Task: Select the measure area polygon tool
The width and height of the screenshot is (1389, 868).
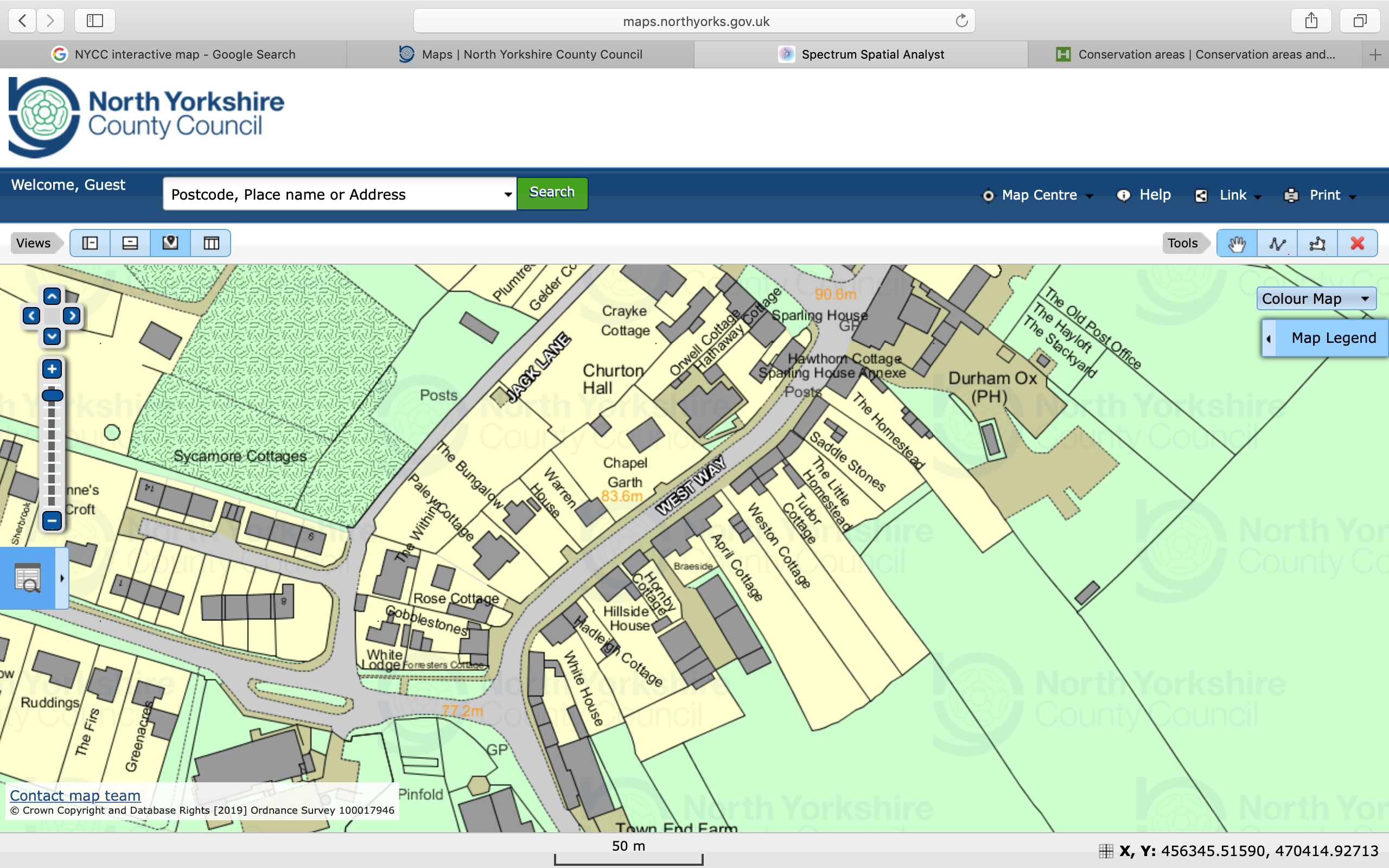Action: (1317, 244)
